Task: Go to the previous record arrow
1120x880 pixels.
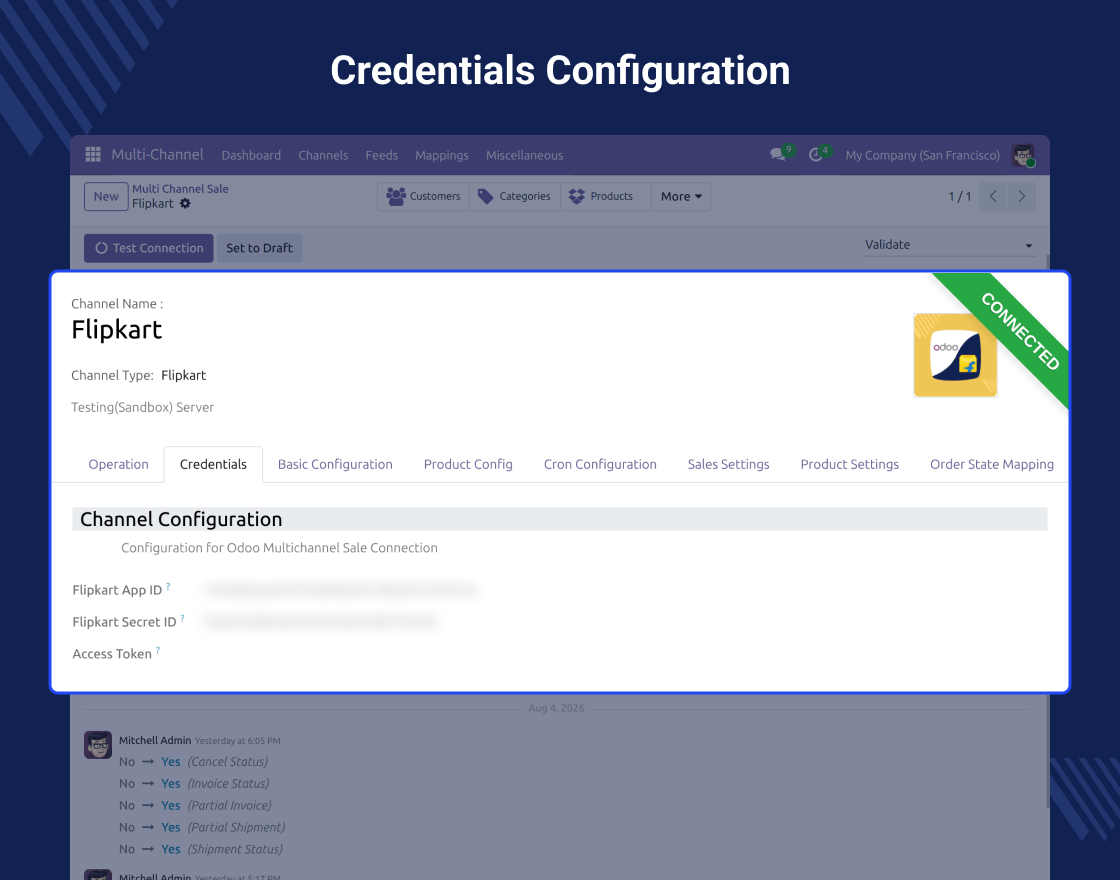Action: click(993, 196)
